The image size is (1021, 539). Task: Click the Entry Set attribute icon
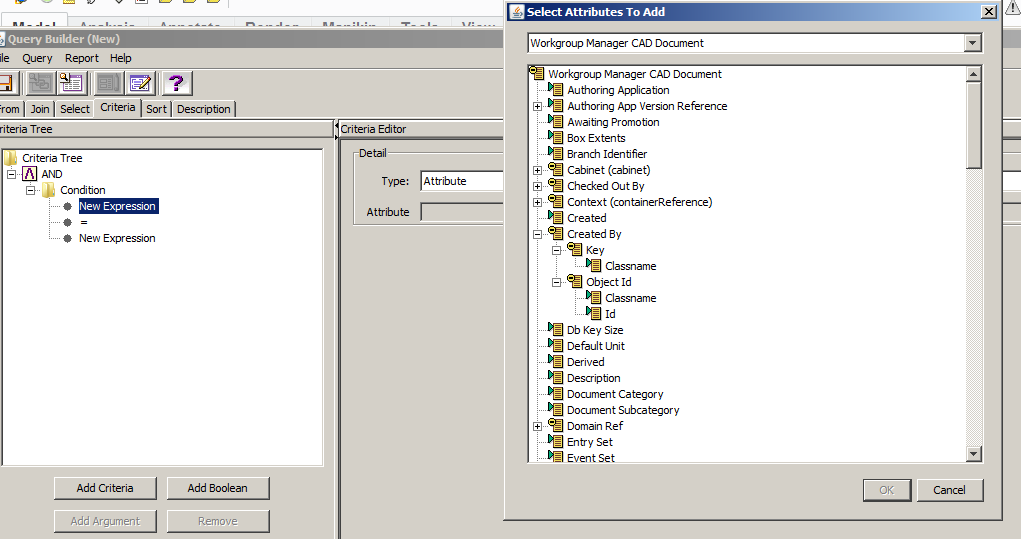click(555, 441)
